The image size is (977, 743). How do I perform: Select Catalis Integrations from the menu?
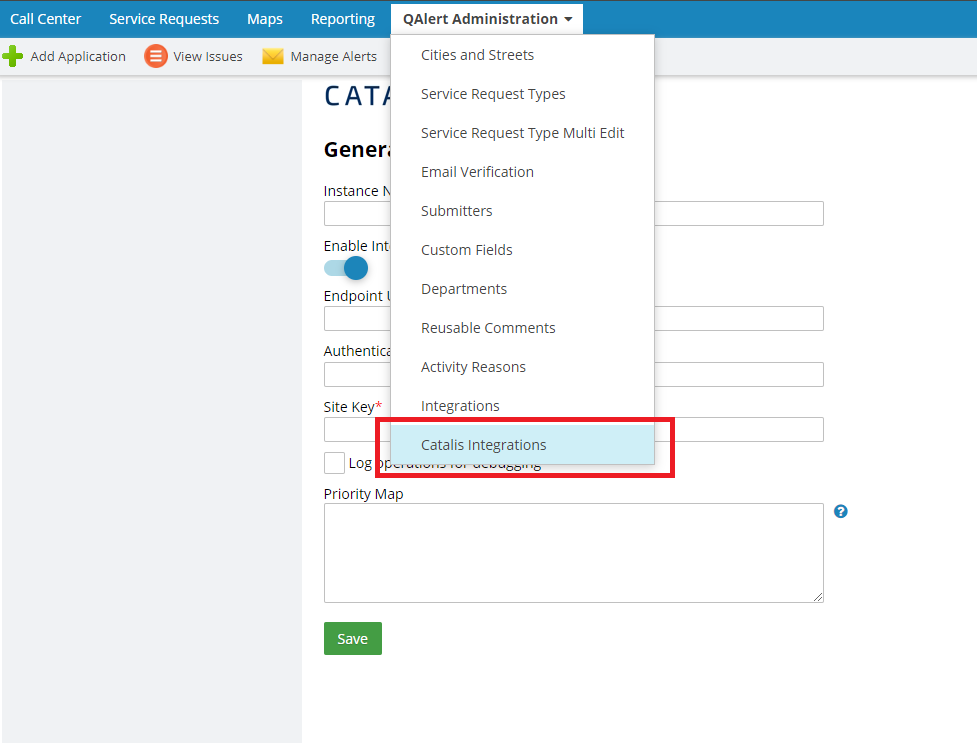click(x=484, y=445)
